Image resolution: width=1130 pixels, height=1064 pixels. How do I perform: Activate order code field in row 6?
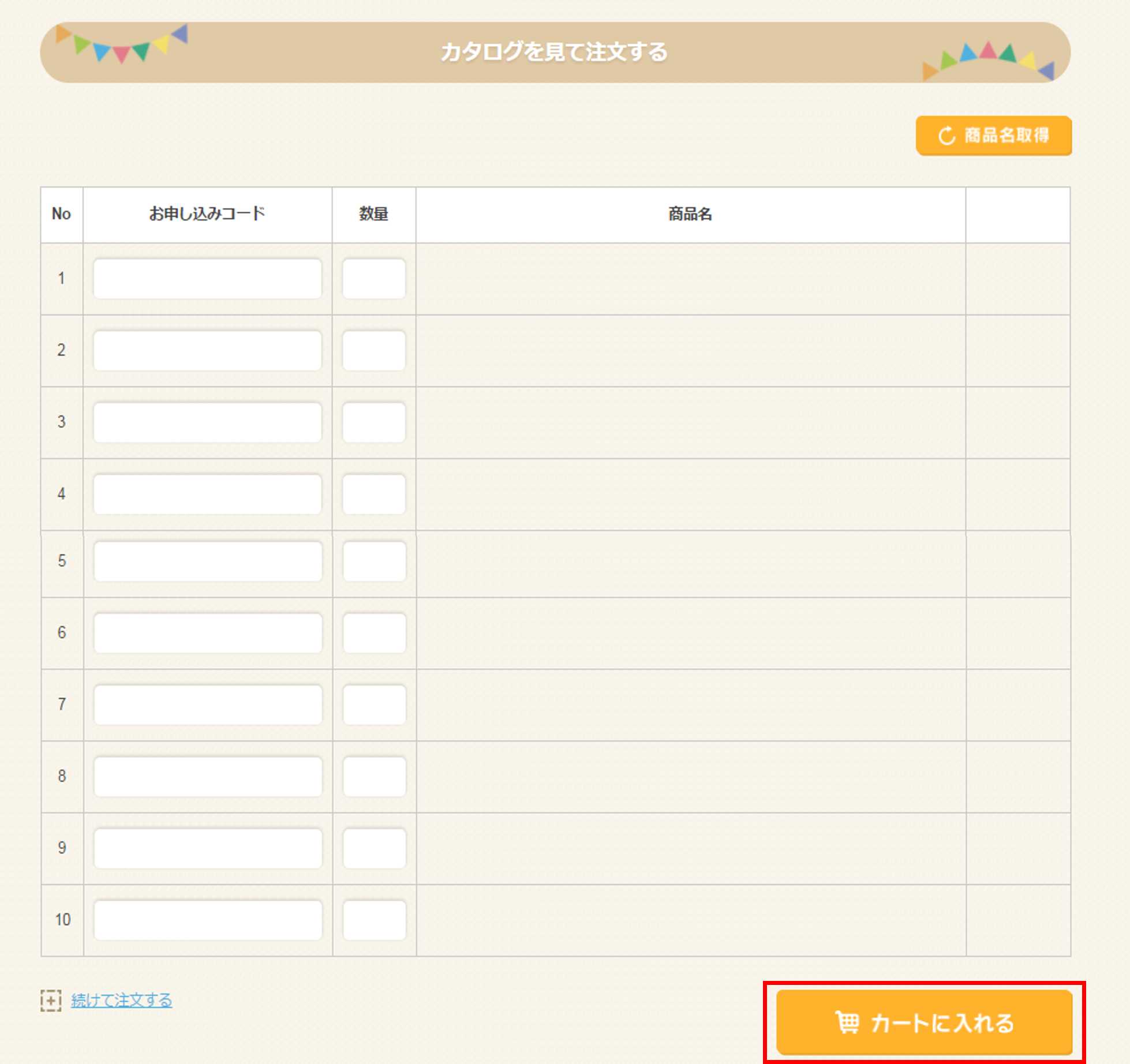tap(207, 633)
